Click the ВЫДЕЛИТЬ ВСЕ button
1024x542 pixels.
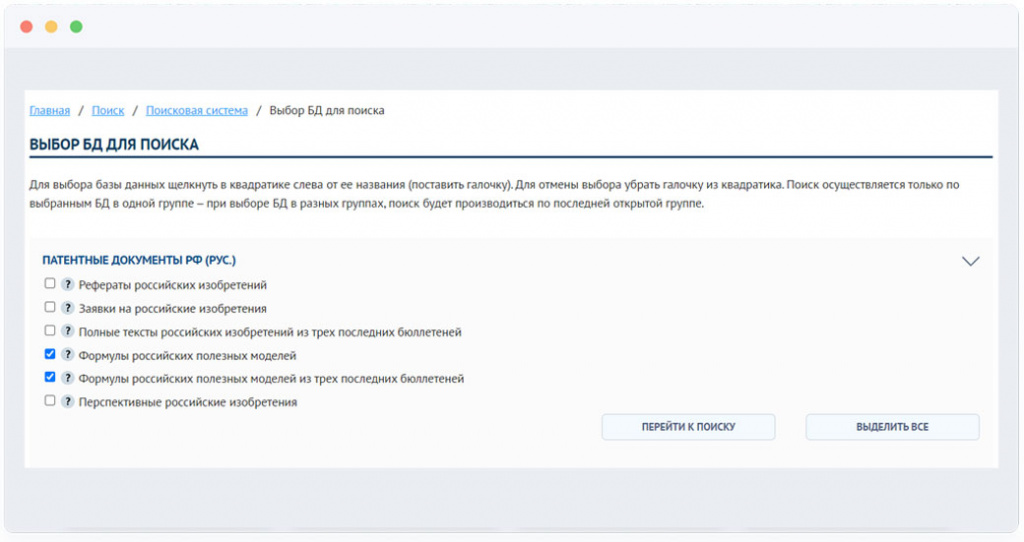click(892, 427)
